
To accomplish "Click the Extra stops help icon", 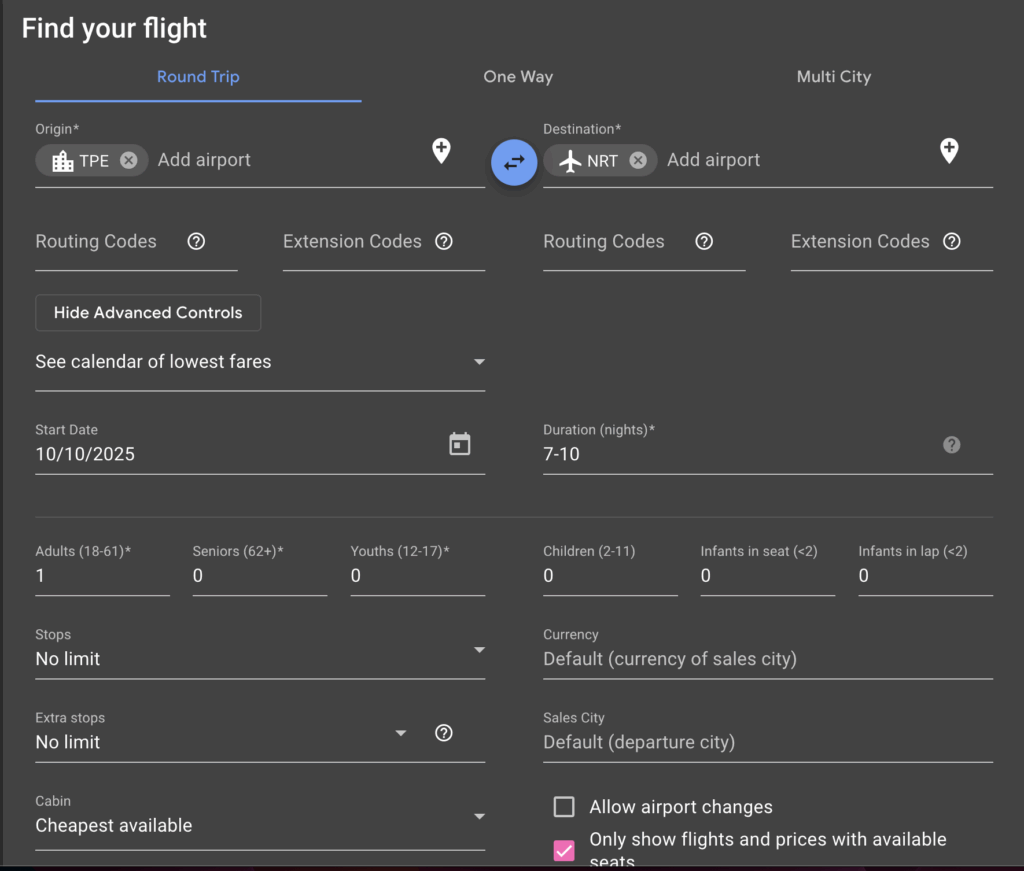I will click(444, 733).
